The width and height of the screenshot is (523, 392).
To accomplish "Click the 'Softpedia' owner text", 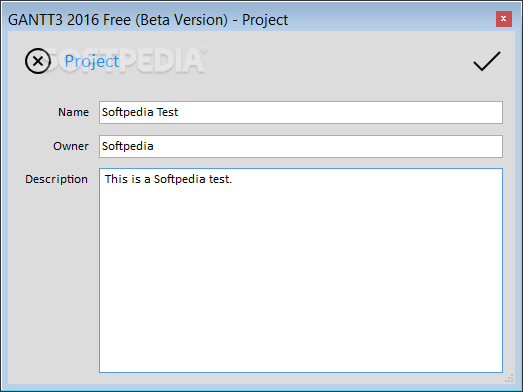I will 127,146.
